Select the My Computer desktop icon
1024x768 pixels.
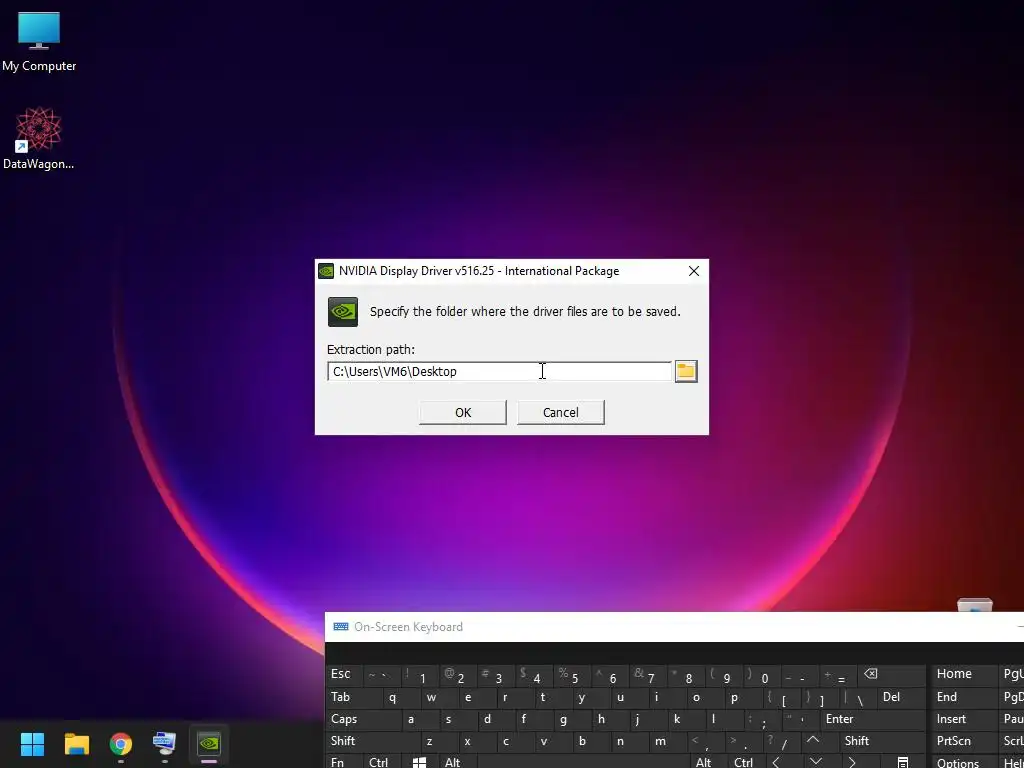tap(39, 41)
